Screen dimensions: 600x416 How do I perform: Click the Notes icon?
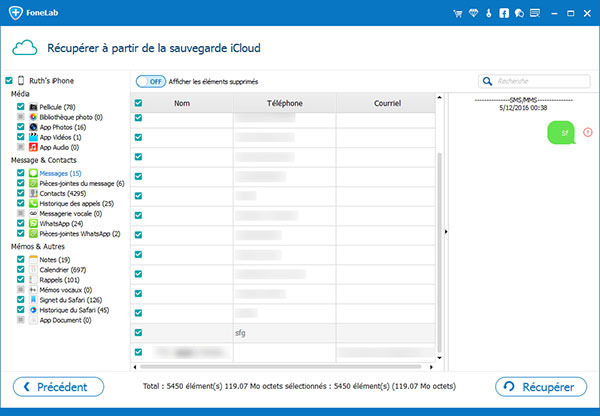(33, 259)
